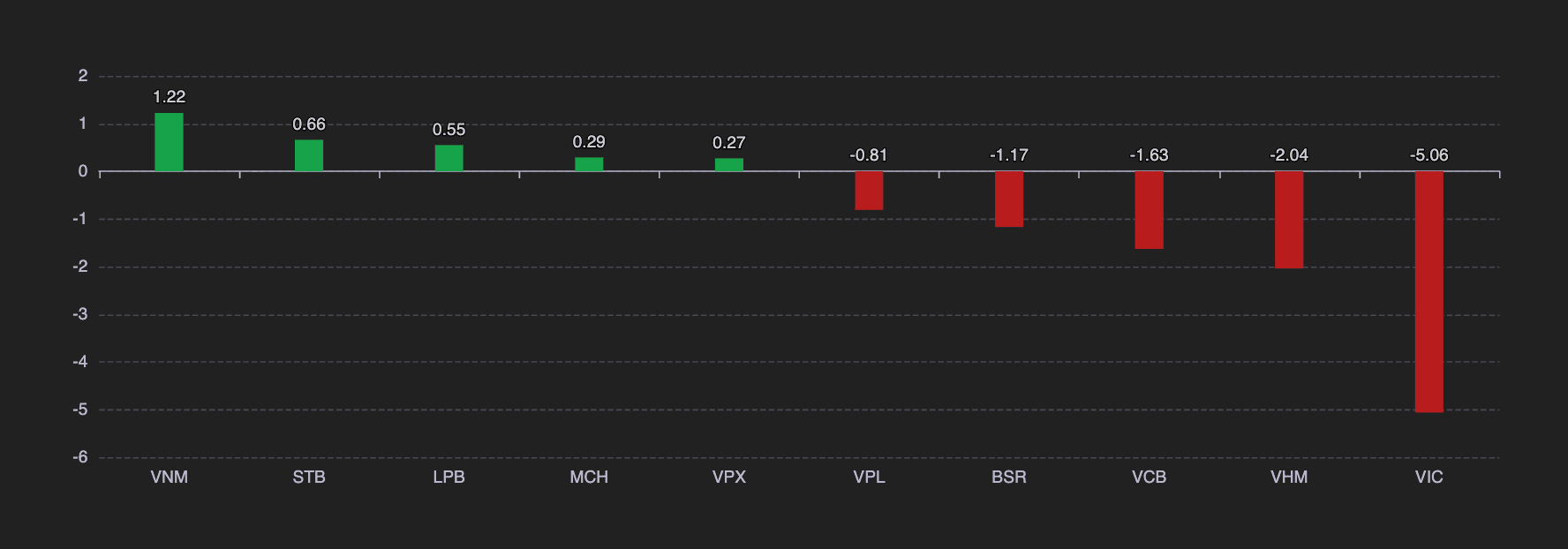Click the 0.66 data label
Viewport: 1568px width, 549px height.
(x=309, y=124)
